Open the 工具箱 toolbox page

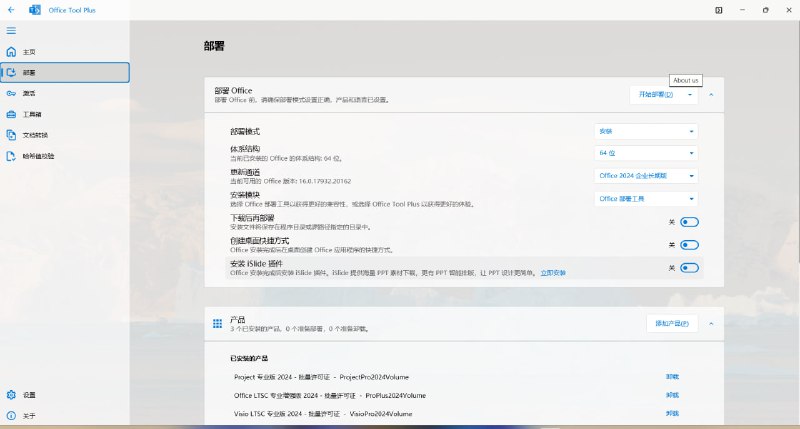pos(65,114)
